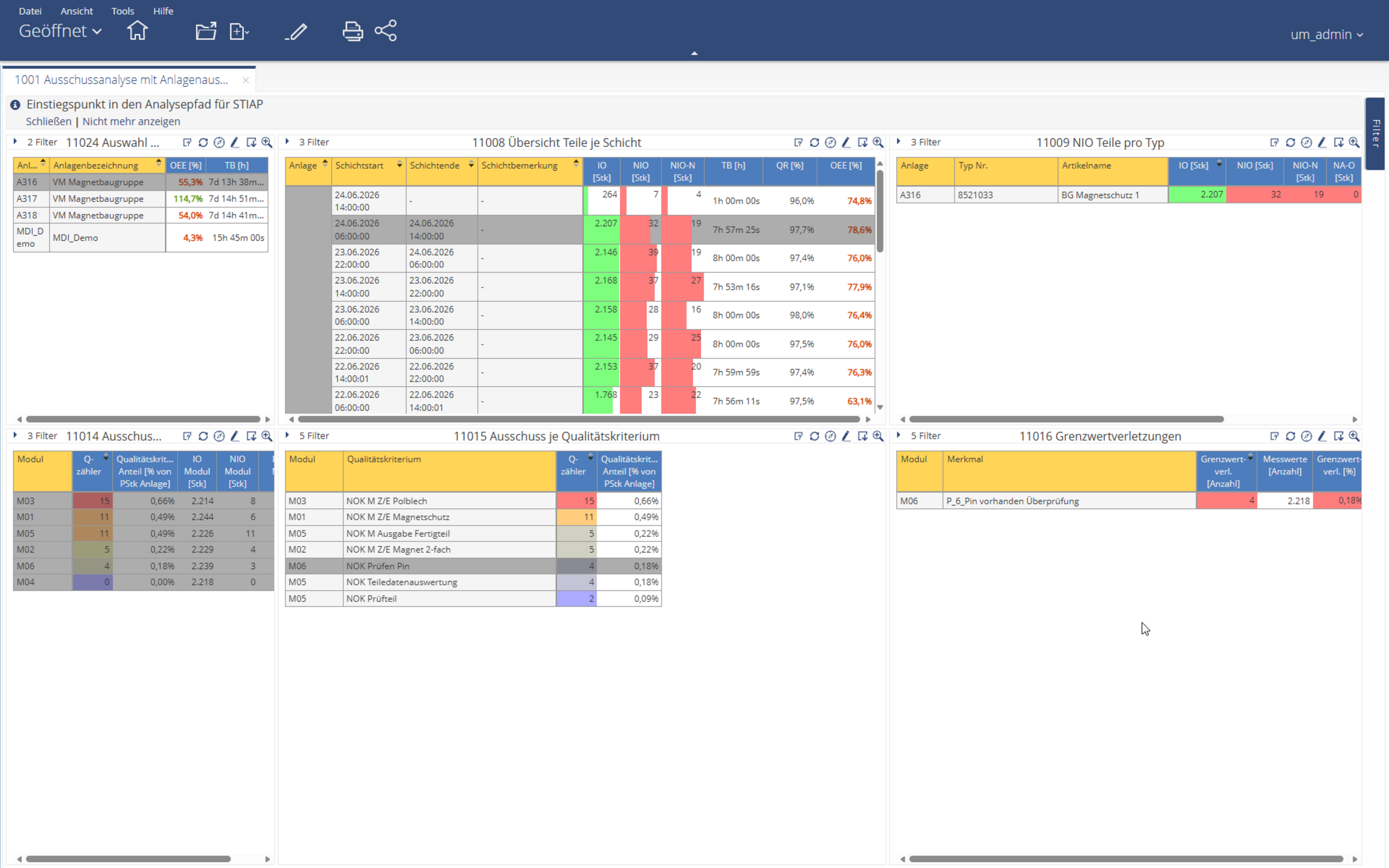Image resolution: width=1389 pixels, height=868 pixels.
Task: Click the edit pencil in top toolbar
Action: 296,31
